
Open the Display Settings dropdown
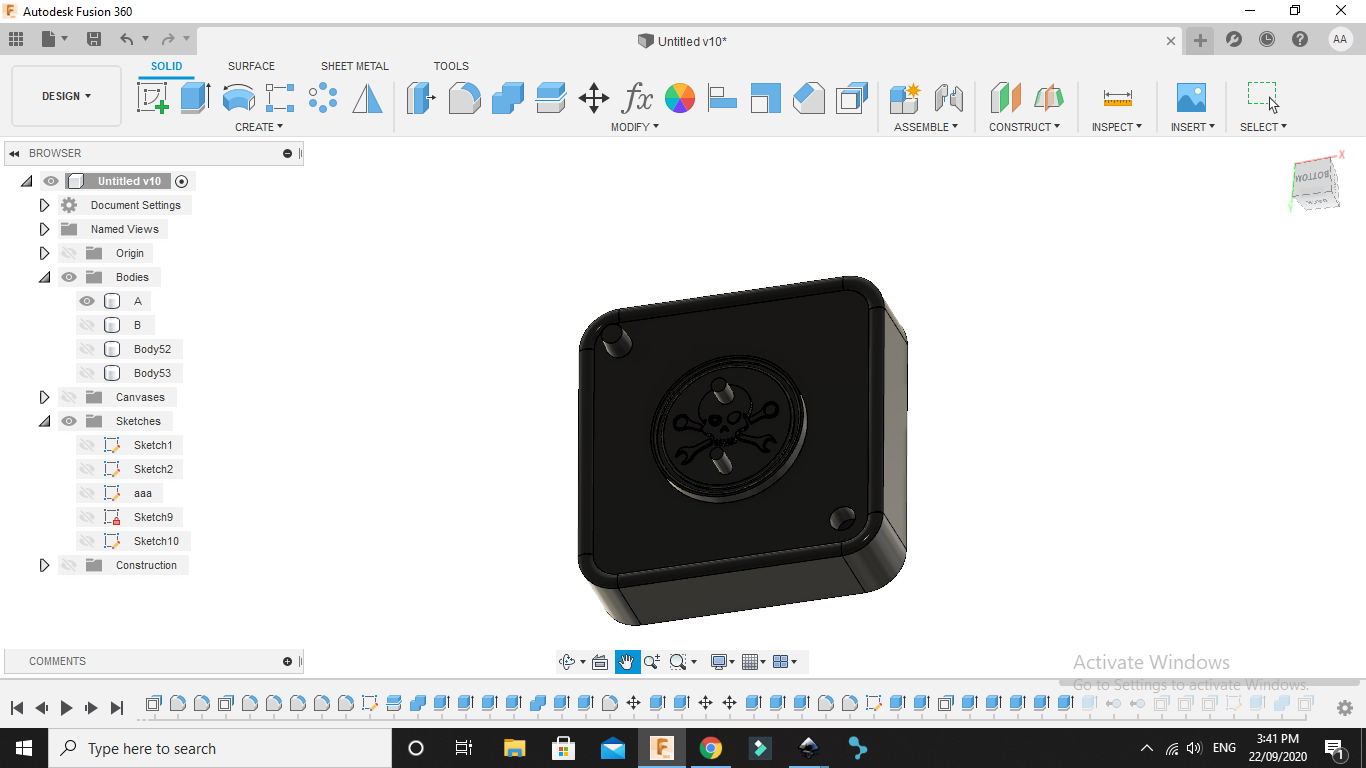click(722, 662)
